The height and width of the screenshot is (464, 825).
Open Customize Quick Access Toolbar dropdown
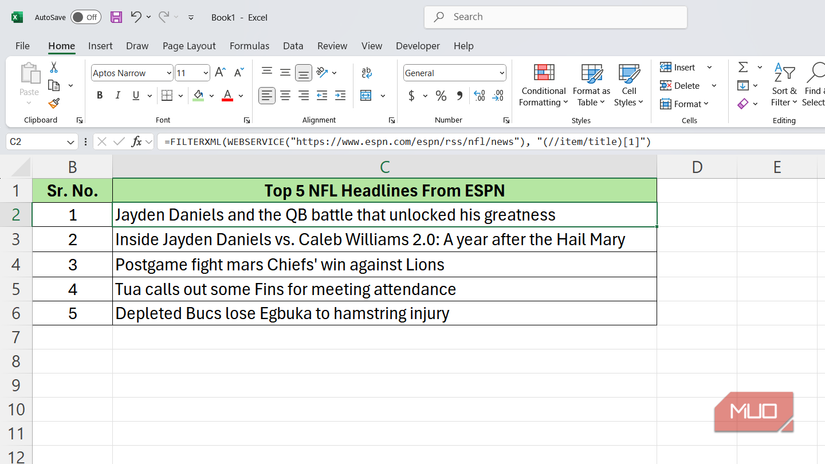pos(191,17)
